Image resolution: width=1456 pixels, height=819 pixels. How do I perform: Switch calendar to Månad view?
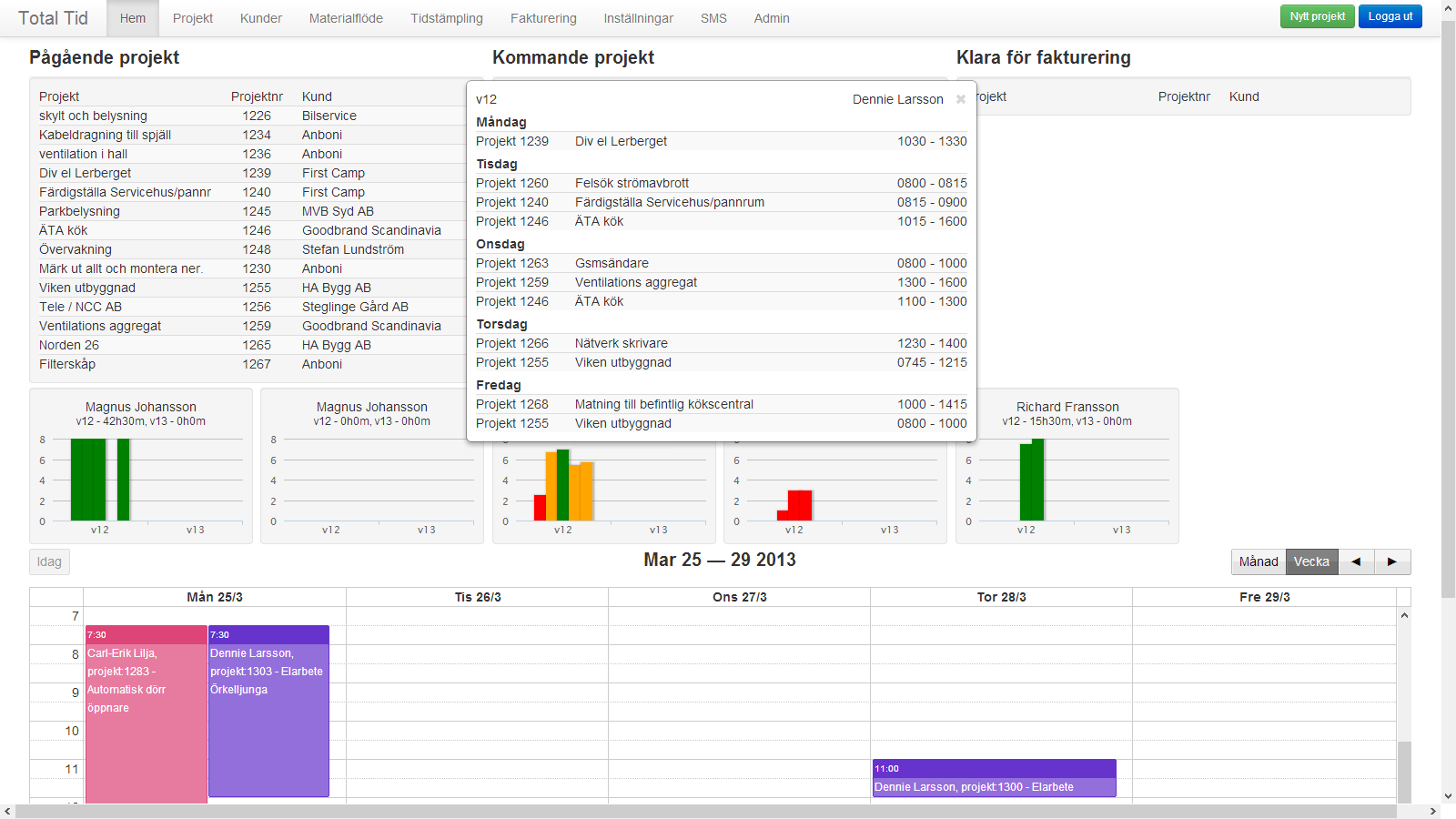(x=1259, y=561)
